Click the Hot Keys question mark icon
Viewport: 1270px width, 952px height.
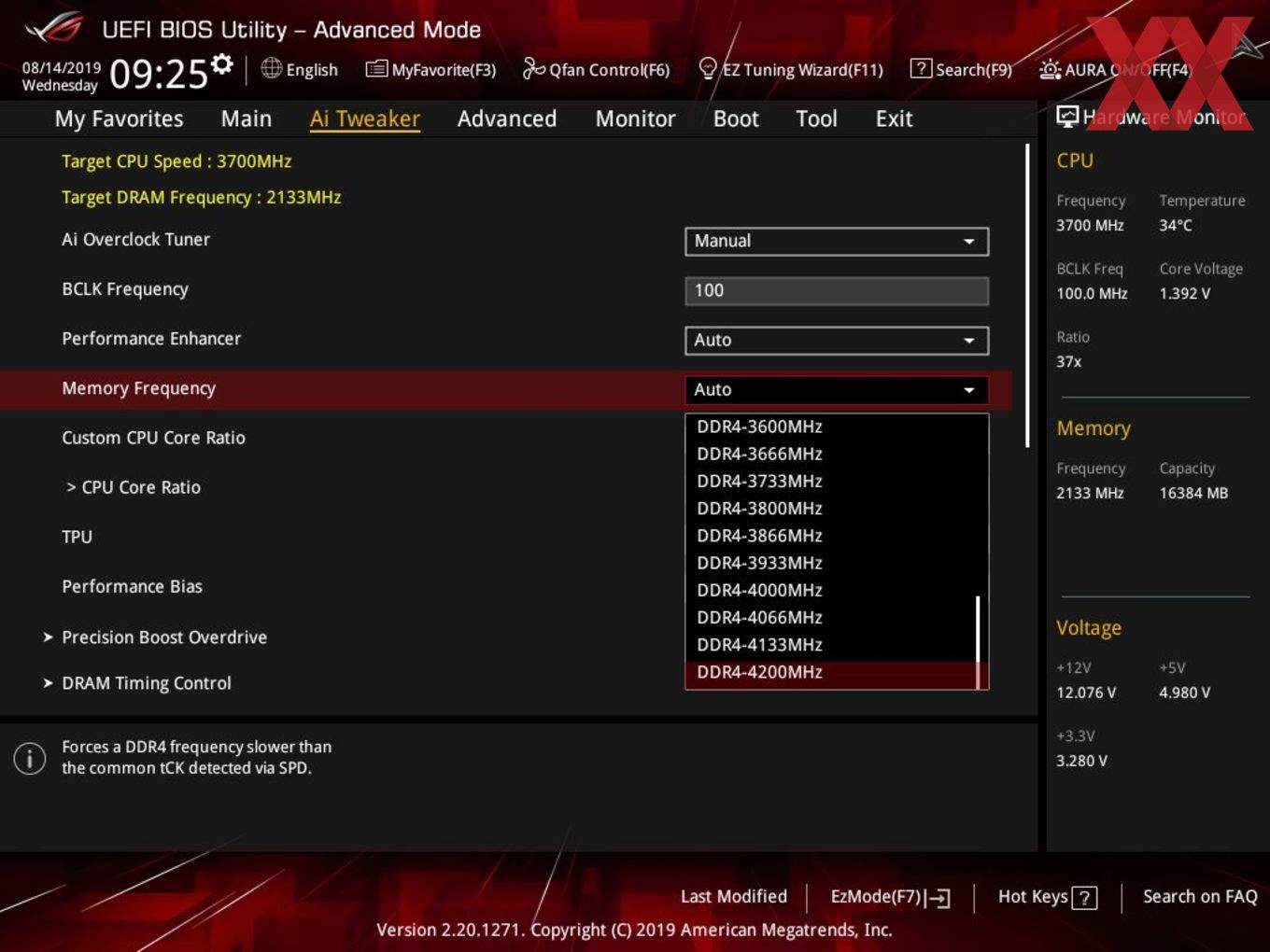tap(1084, 898)
